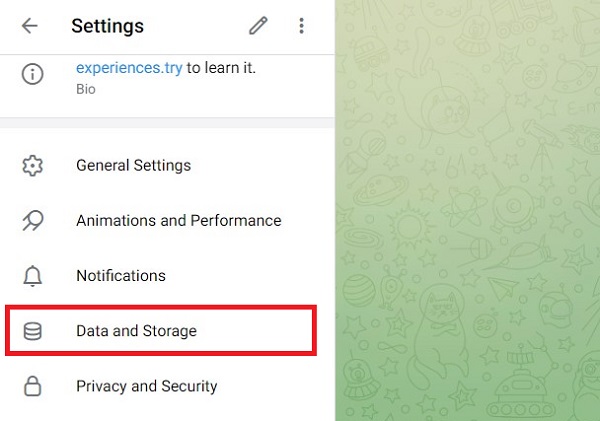600x421 pixels.
Task: Open the experiences.try link
Action: coord(129,70)
